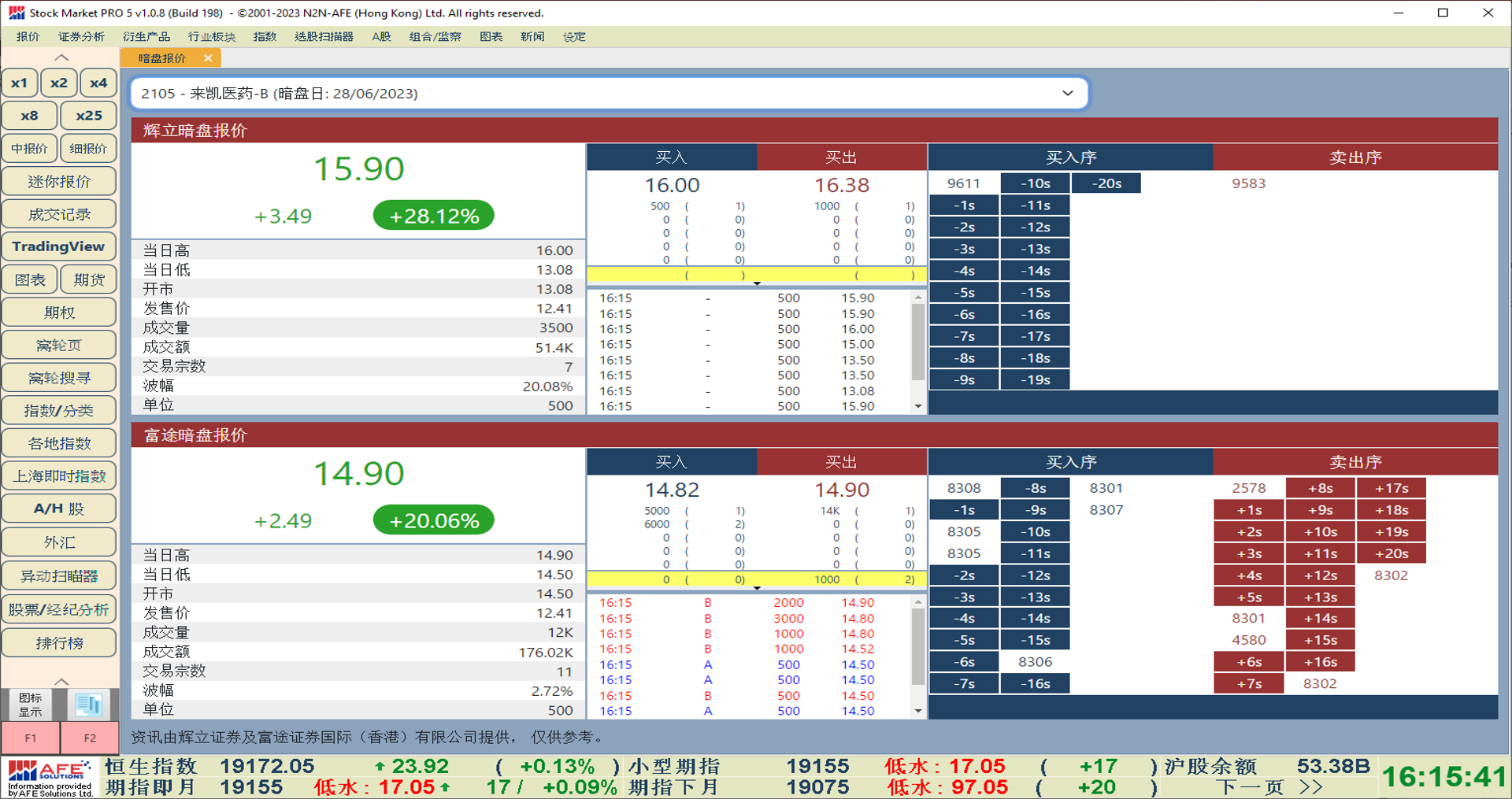The height and width of the screenshot is (799, 1512).
Task: Open the 衍生产品 menu
Action: (146, 37)
